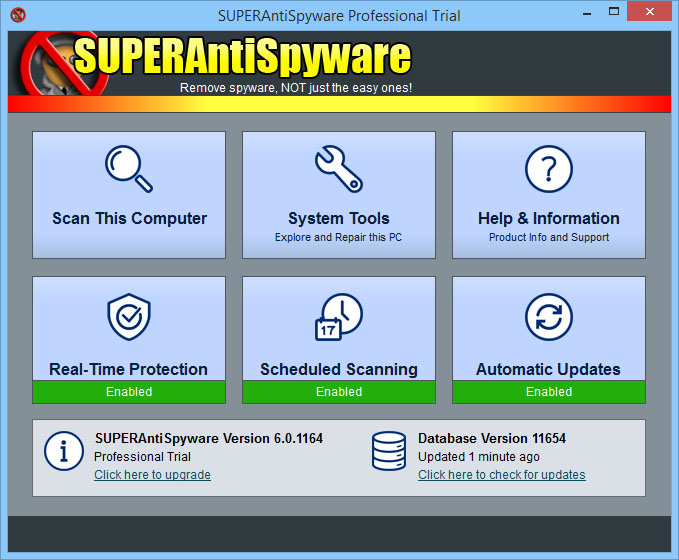Screen dimensions: 679x560
Task: Select the shield Real-Time Protection icon
Action: tap(129, 317)
